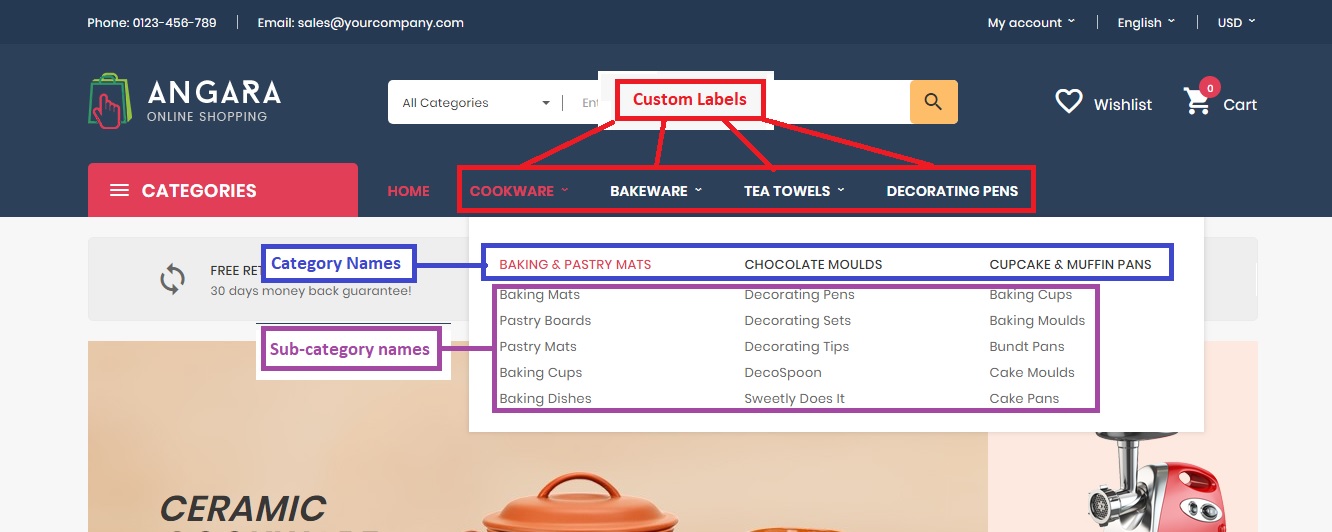Open the English language selector
Image resolution: width=1332 pixels, height=532 pixels.
[1146, 22]
